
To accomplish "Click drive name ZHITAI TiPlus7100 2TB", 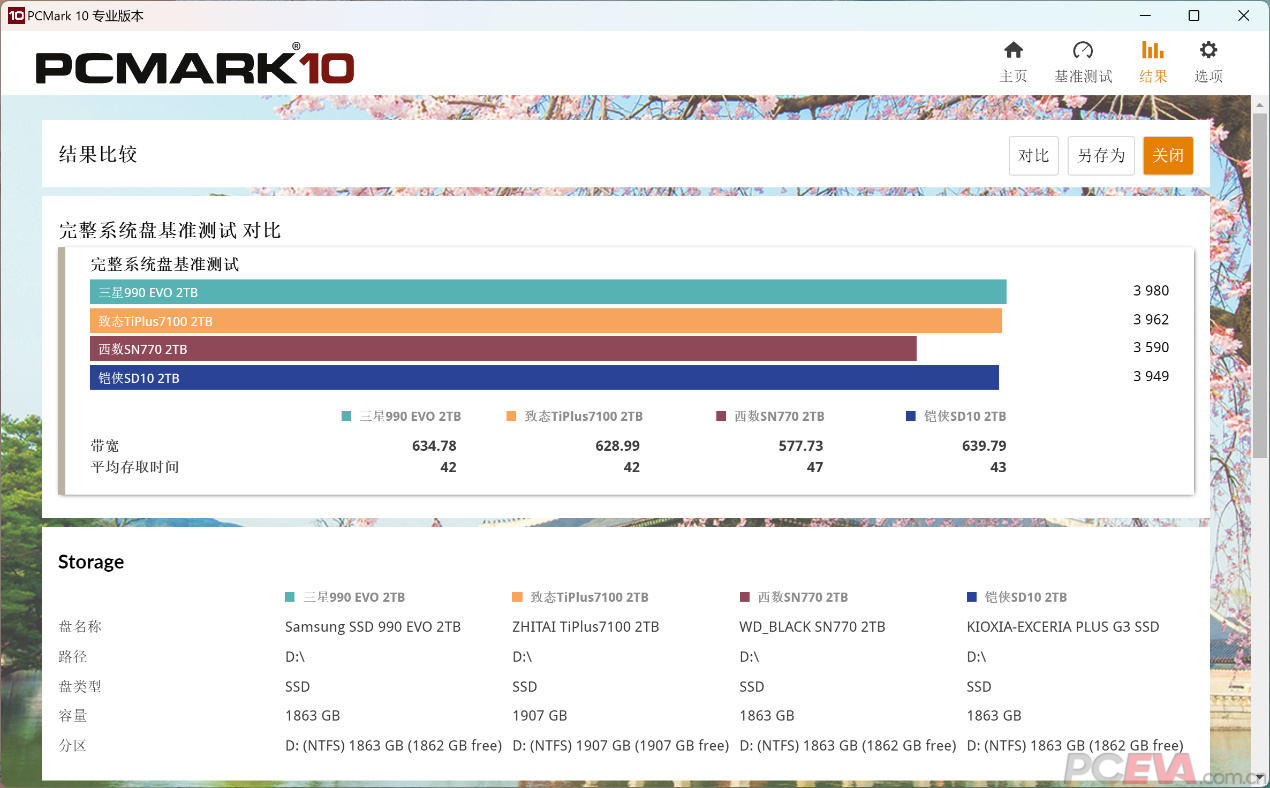I will [x=586, y=627].
